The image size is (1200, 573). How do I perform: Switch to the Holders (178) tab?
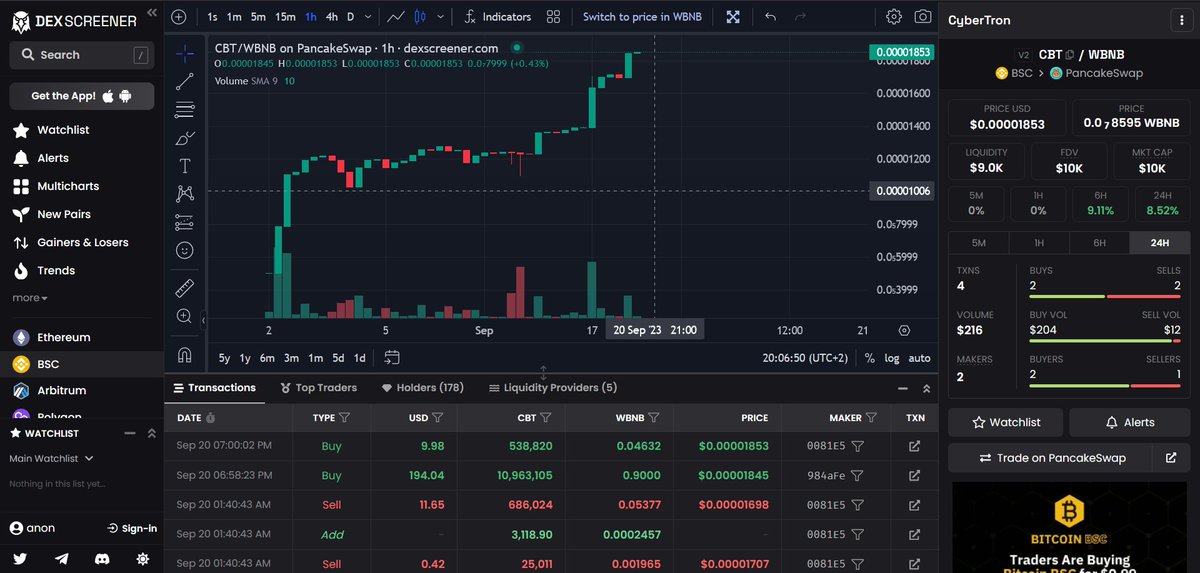click(422, 388)
